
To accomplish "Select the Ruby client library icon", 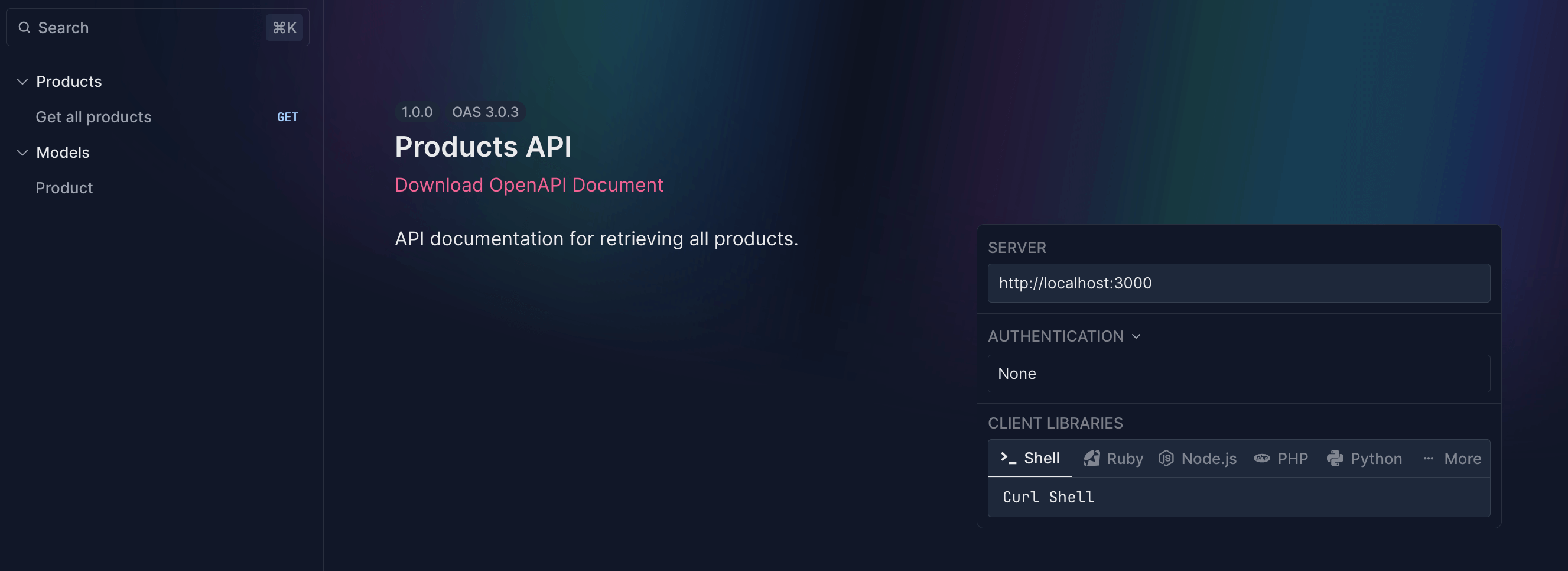I will 1091,458.
